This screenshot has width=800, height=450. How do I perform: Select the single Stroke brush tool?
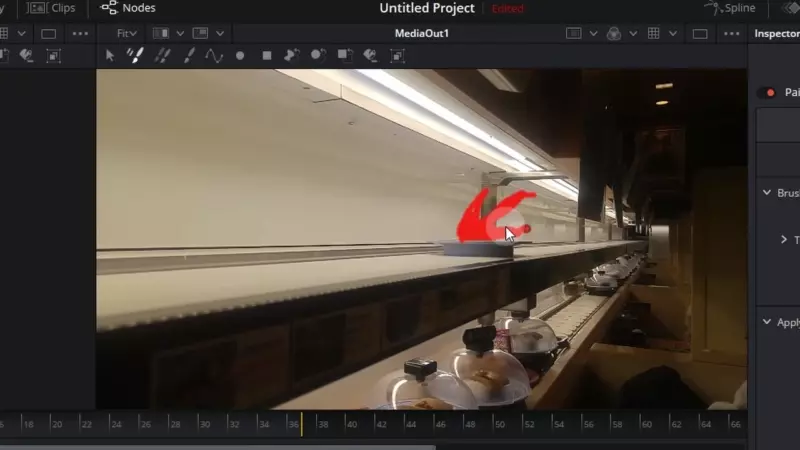tap(189, 55)
